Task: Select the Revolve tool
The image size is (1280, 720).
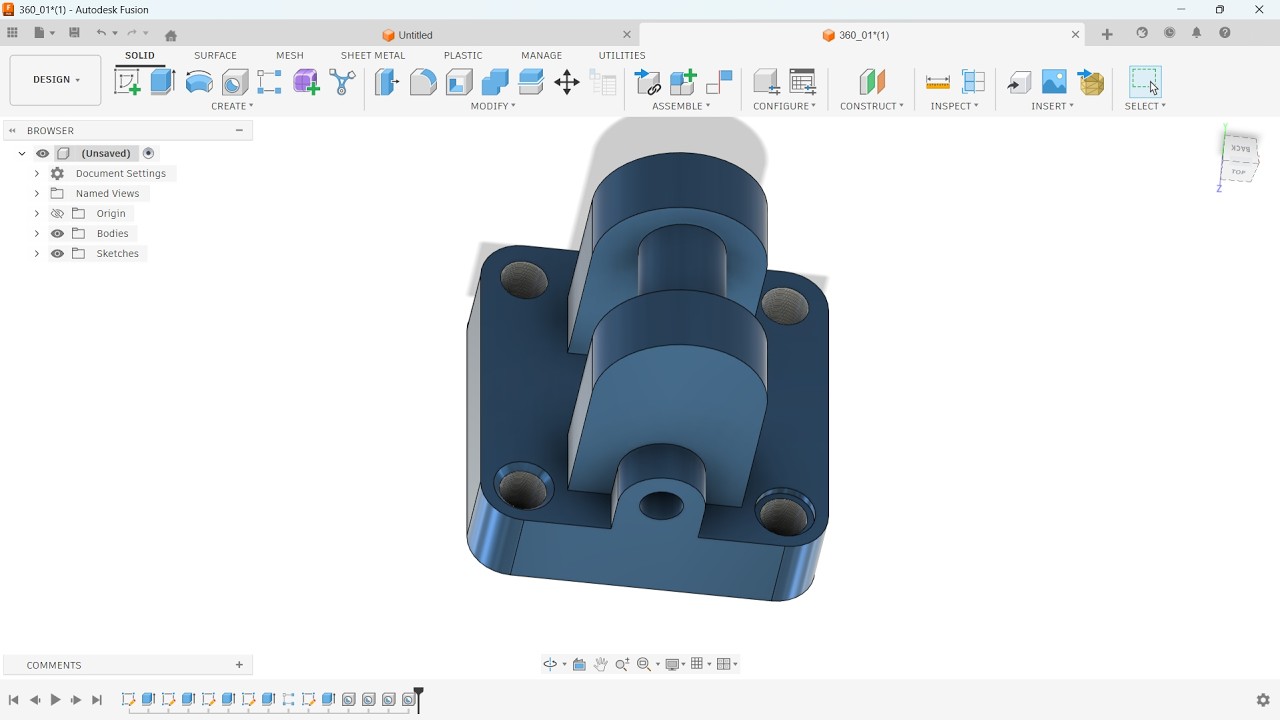Action: click(x=199, y=82)
